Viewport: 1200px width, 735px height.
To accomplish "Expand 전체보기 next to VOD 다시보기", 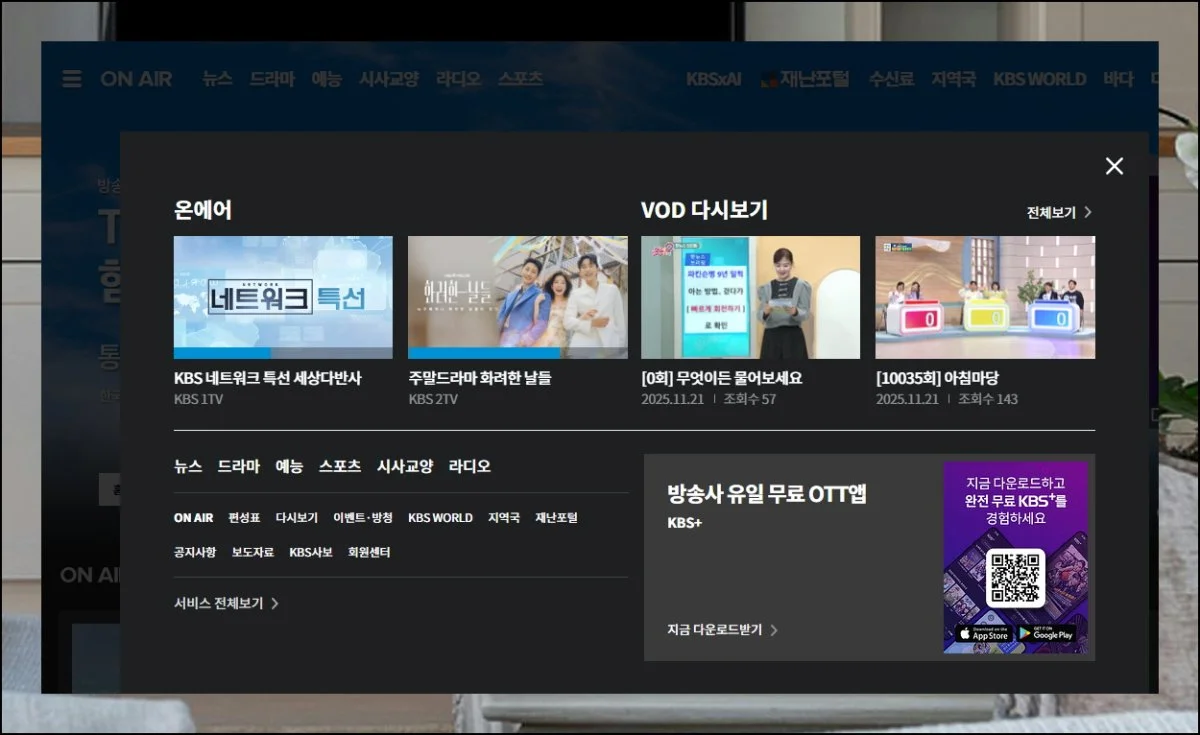I will [x=1058, y=212].
